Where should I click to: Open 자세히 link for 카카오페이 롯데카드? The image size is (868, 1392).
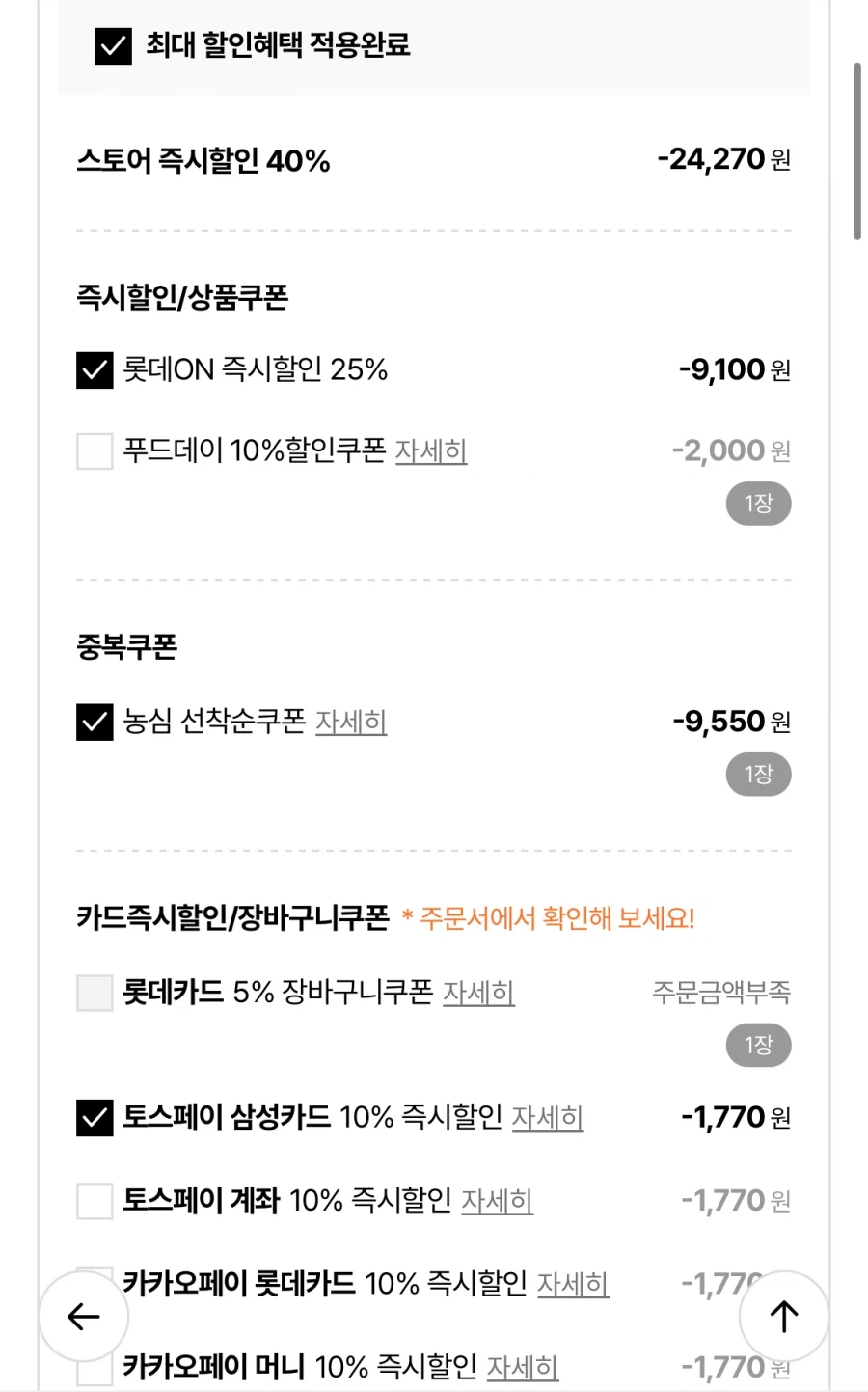573,1284
